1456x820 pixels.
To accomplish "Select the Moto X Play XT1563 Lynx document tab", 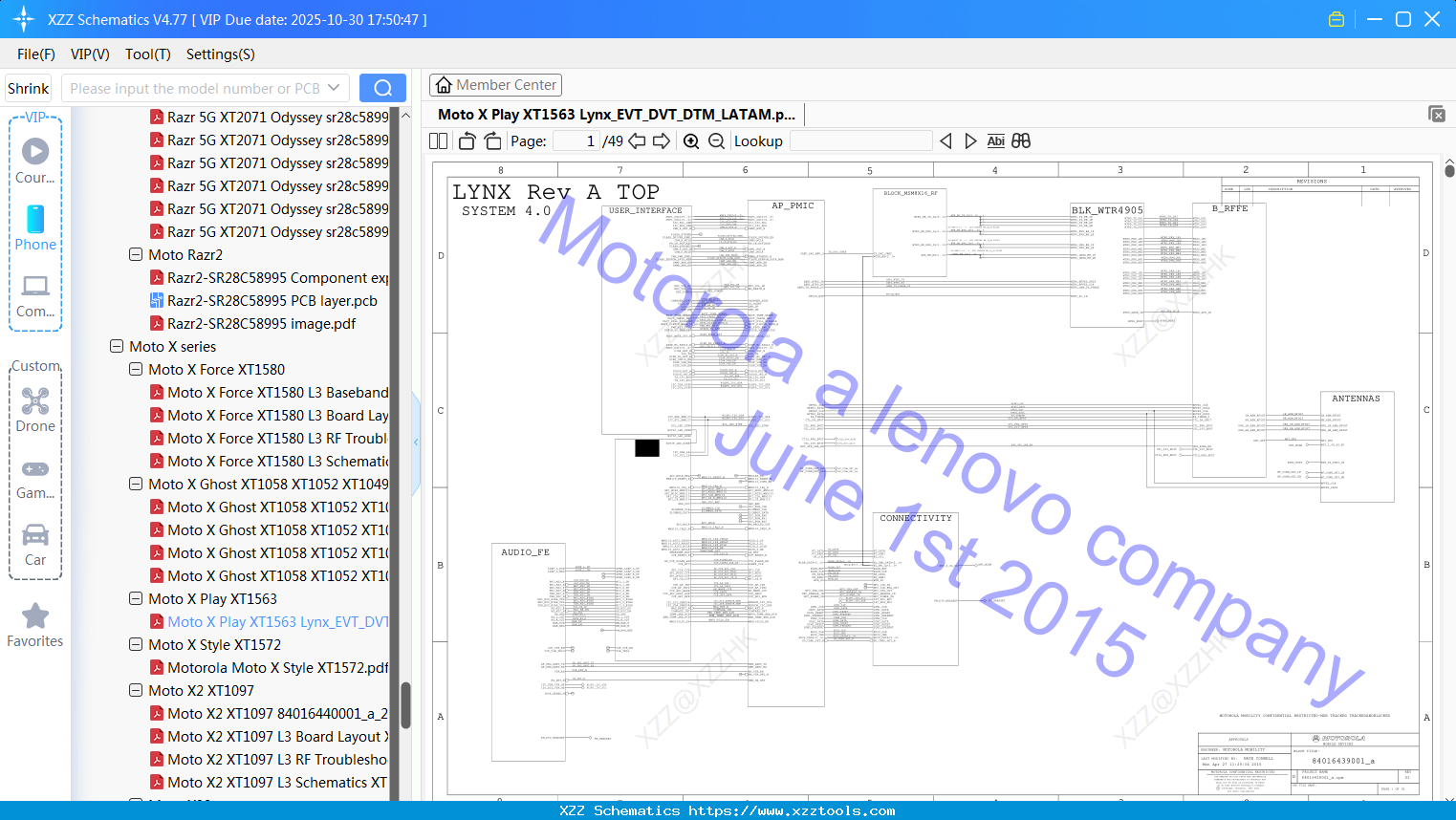I will coord(617,114).
